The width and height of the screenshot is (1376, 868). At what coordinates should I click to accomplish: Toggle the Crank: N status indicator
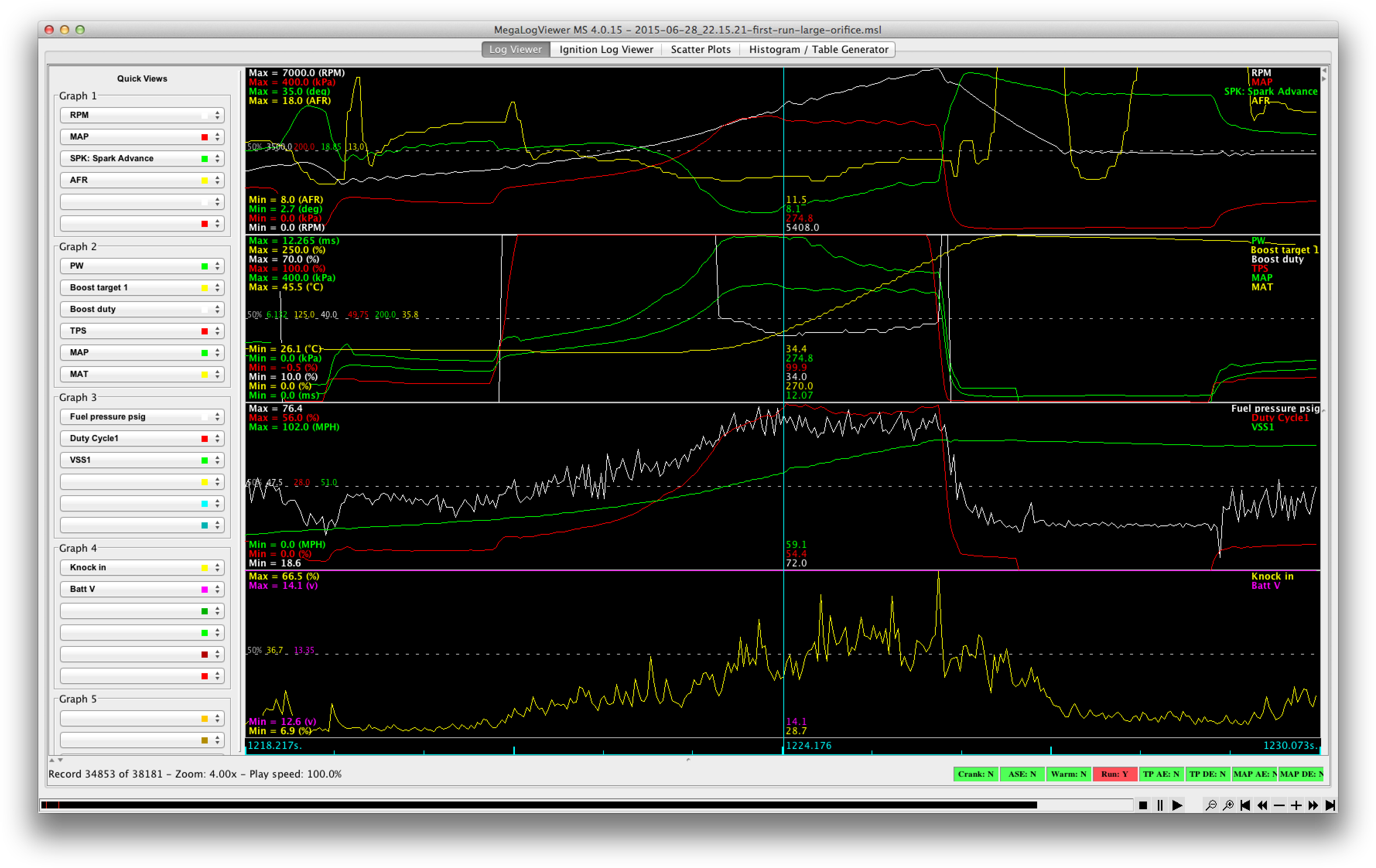[x=976, y=774]
